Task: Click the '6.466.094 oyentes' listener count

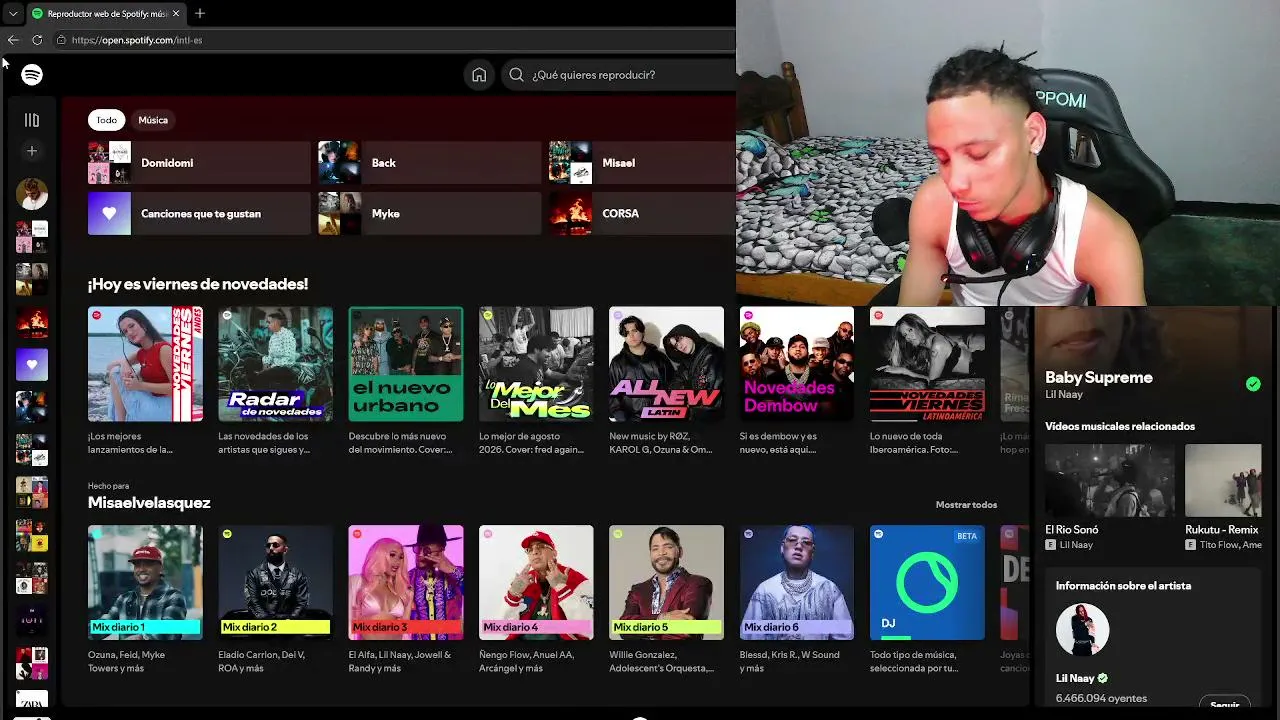Action: coord(1101,699)
